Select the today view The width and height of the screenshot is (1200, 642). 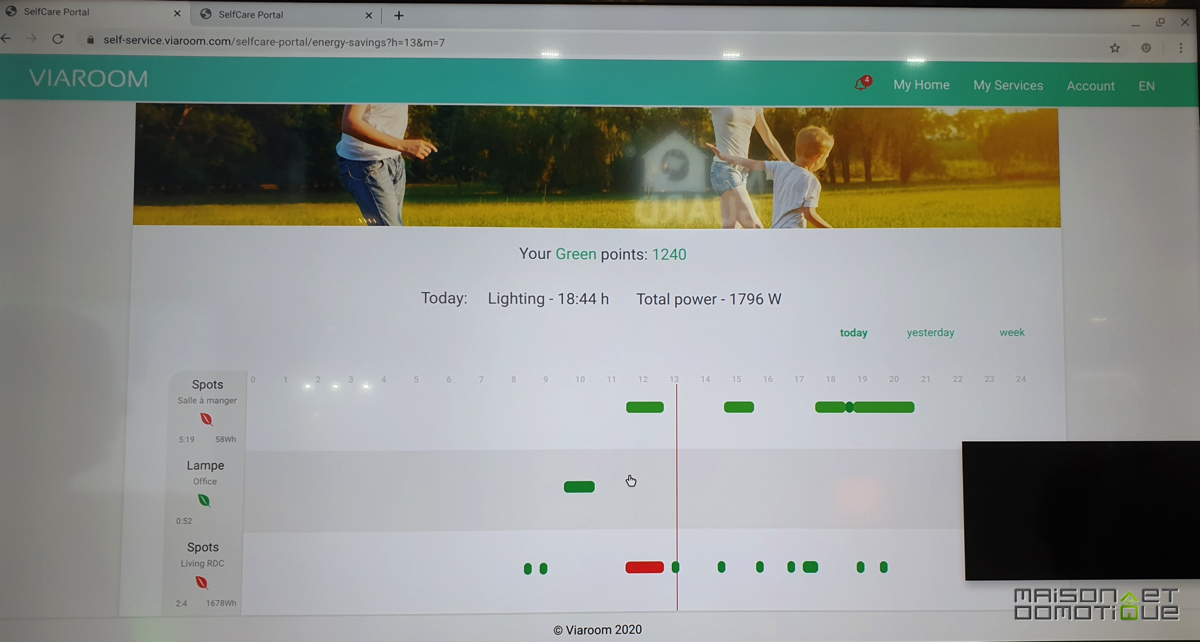coord(853,333)
